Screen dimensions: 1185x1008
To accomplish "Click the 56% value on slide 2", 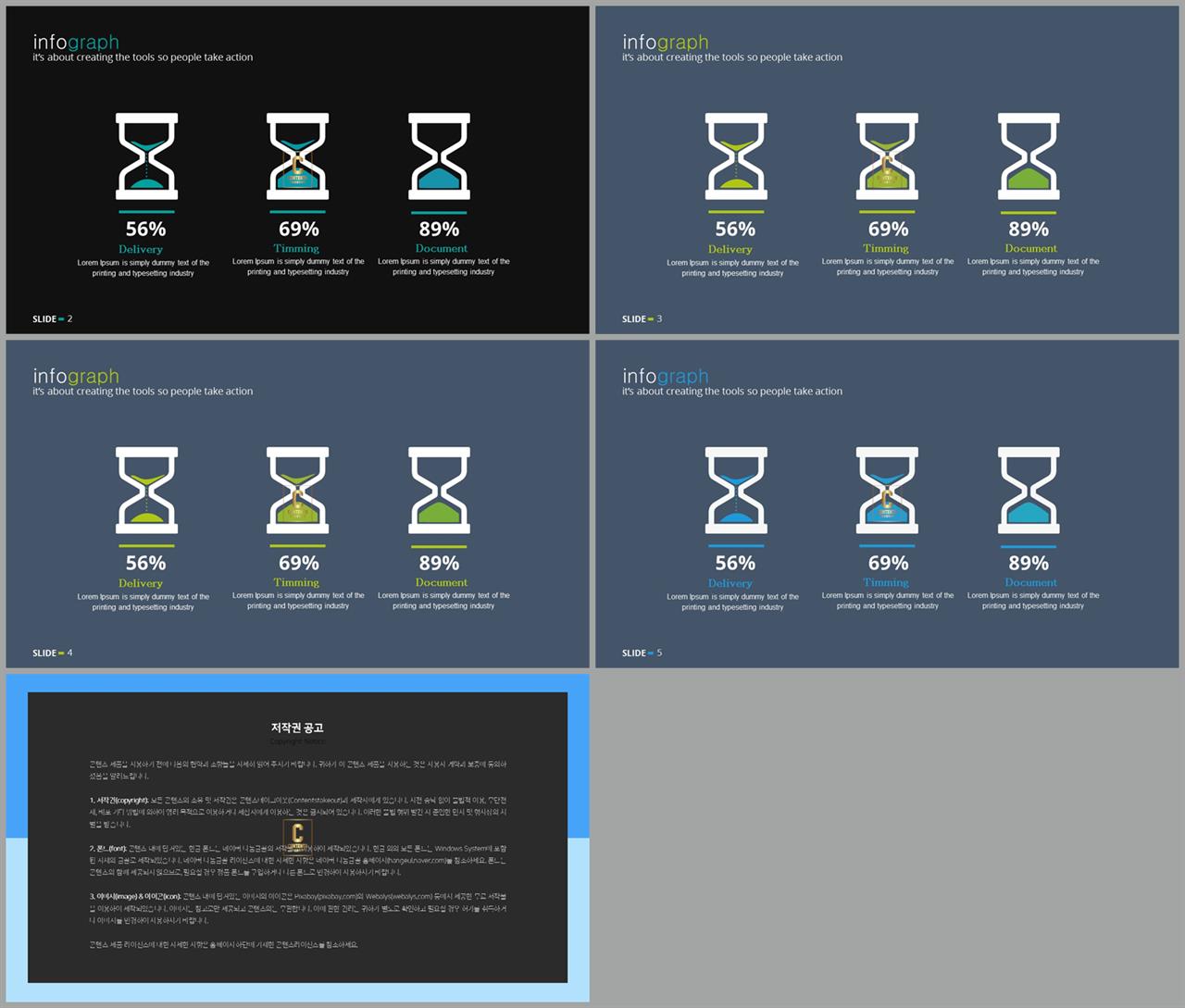I will pos(146,229).
